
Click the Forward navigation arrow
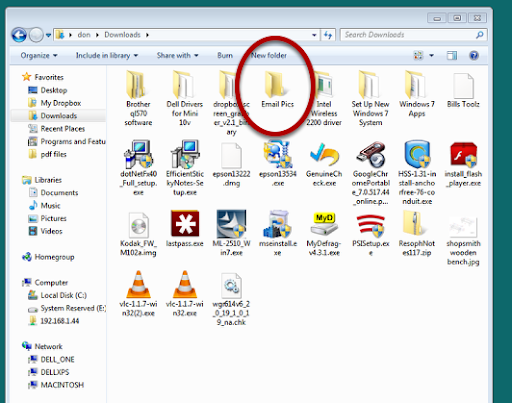click(36, 35)
